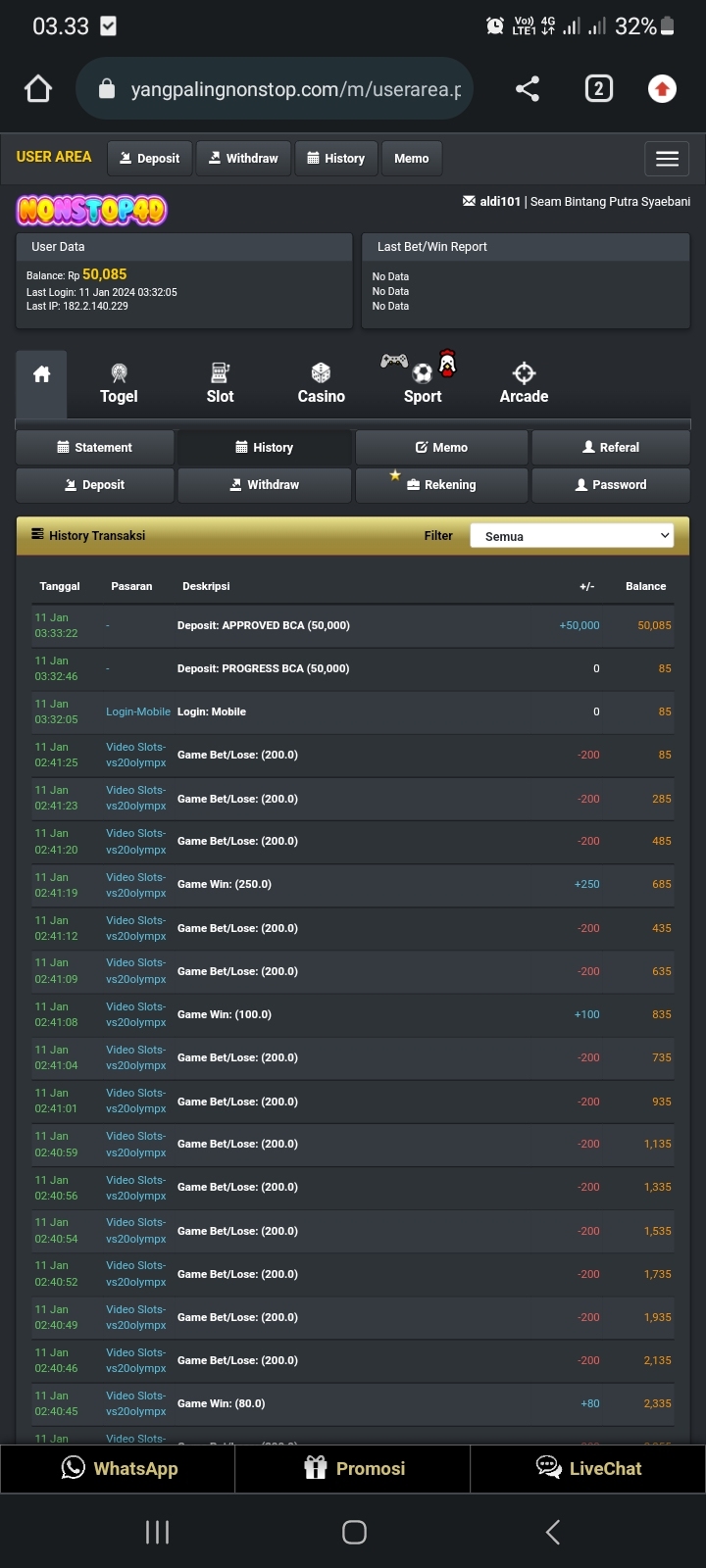
Task: Expand the Filter Semua dropdown
Action: [572, 536]
